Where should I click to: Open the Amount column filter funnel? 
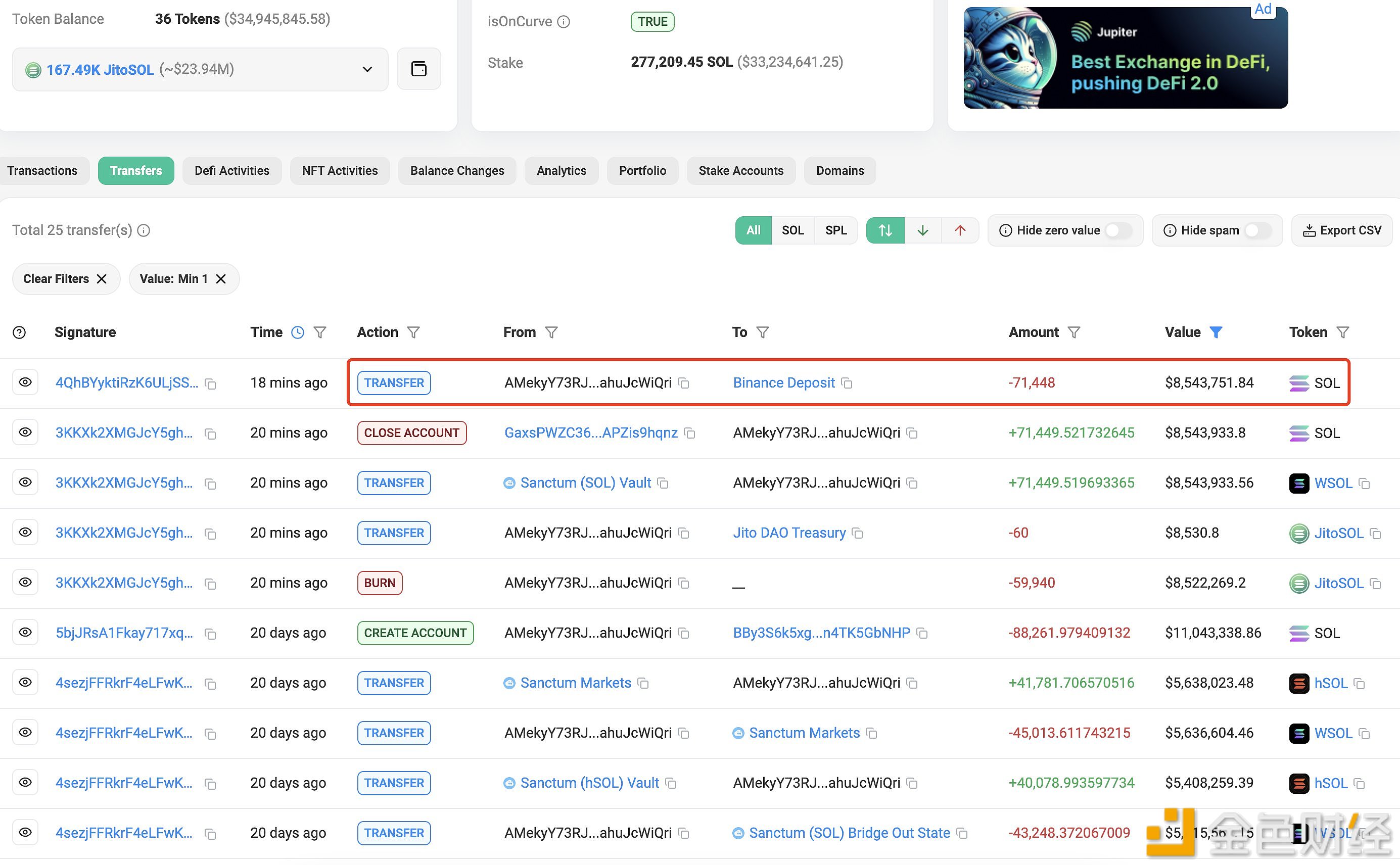point(1074,332)
